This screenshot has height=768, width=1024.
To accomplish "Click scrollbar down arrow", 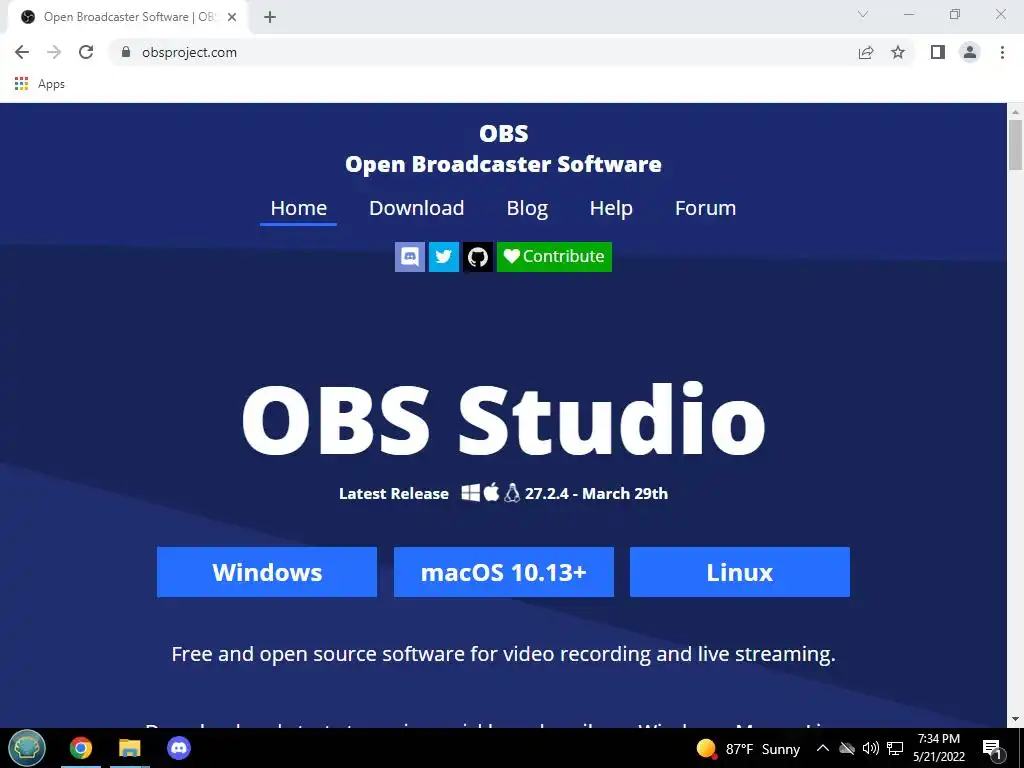I will tap(1016, 720).
